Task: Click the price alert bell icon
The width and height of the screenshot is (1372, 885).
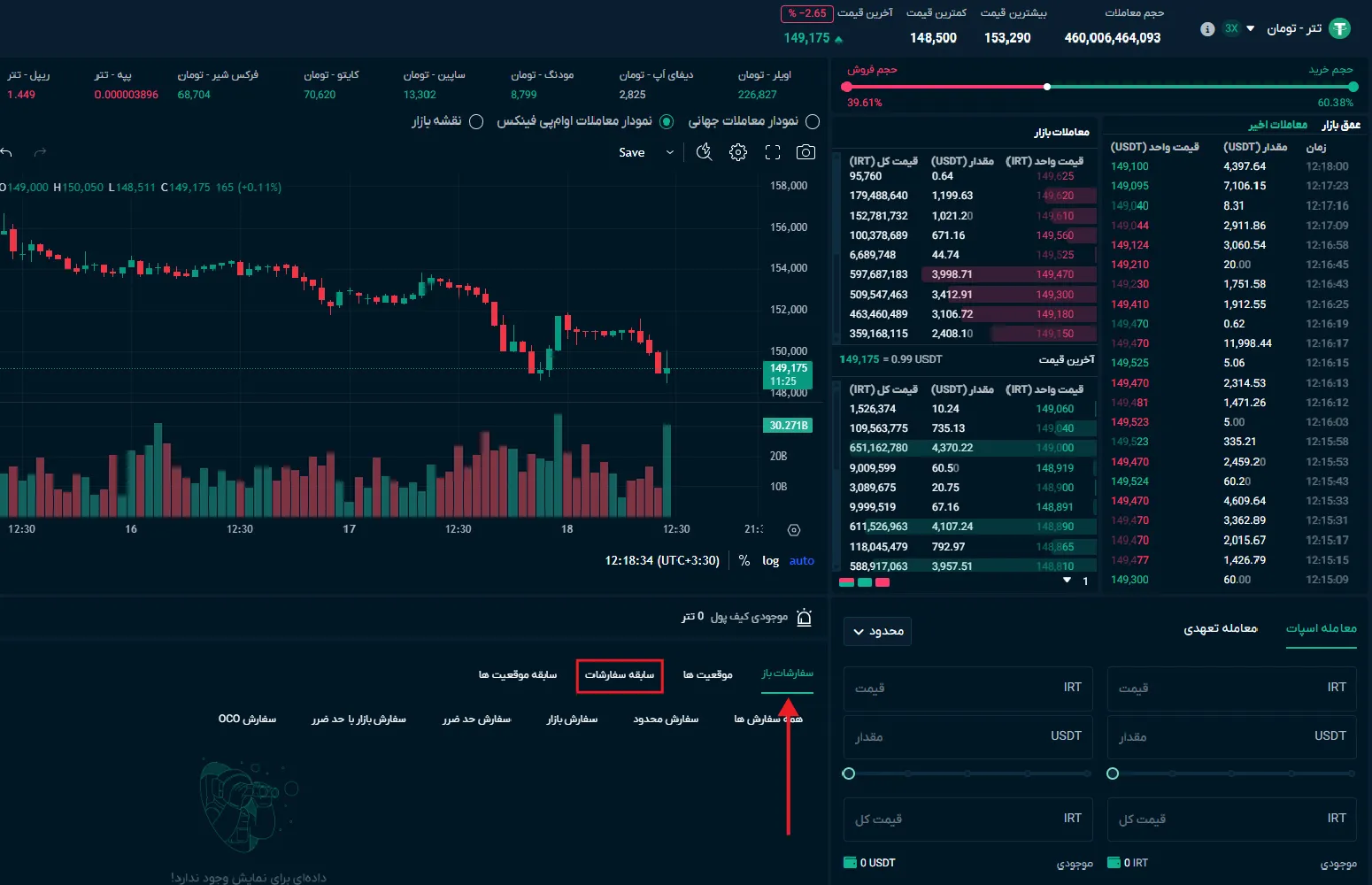Action: (804, 617)
